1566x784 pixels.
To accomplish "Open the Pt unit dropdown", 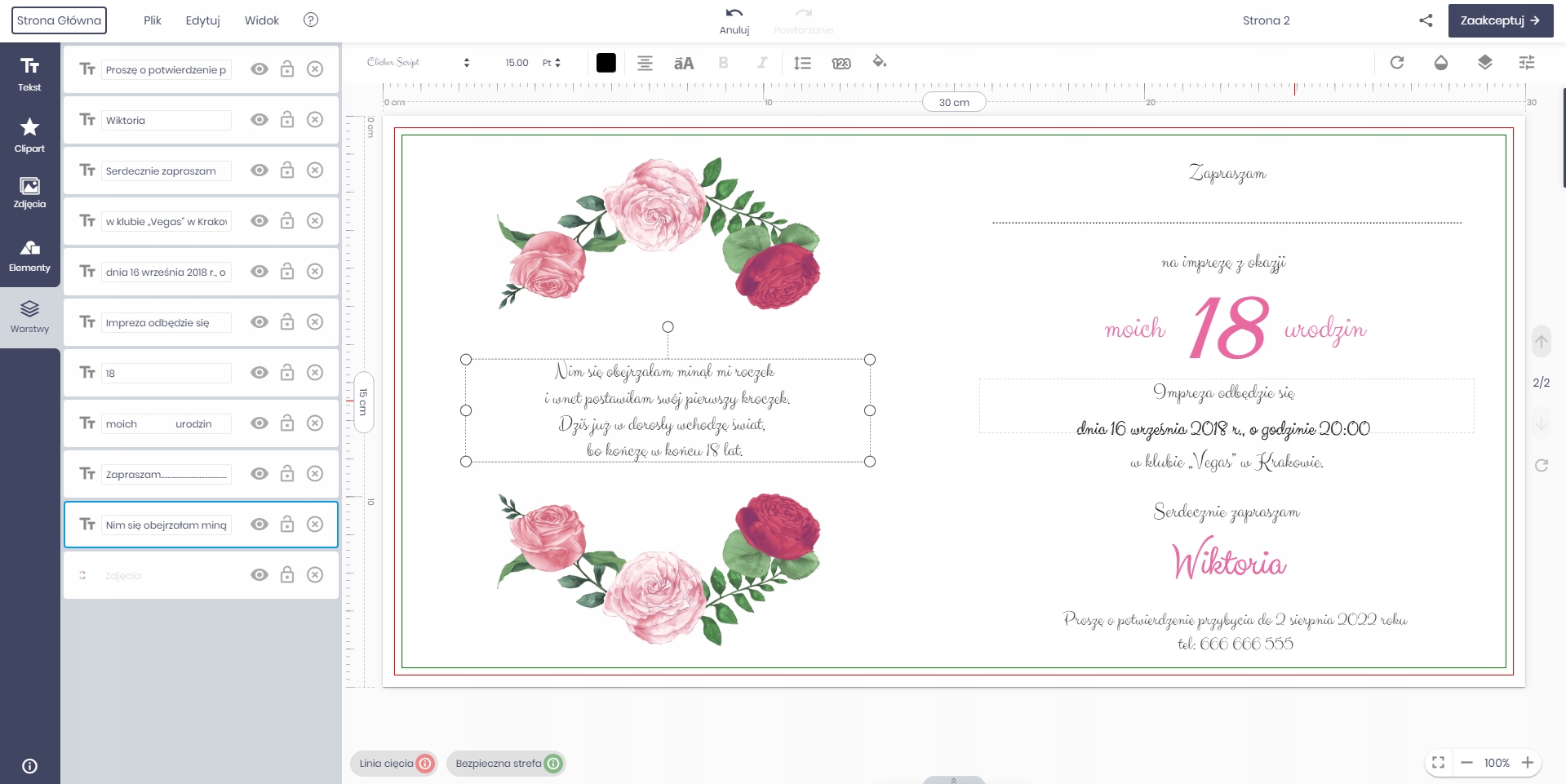I will [x=552, y=63].
